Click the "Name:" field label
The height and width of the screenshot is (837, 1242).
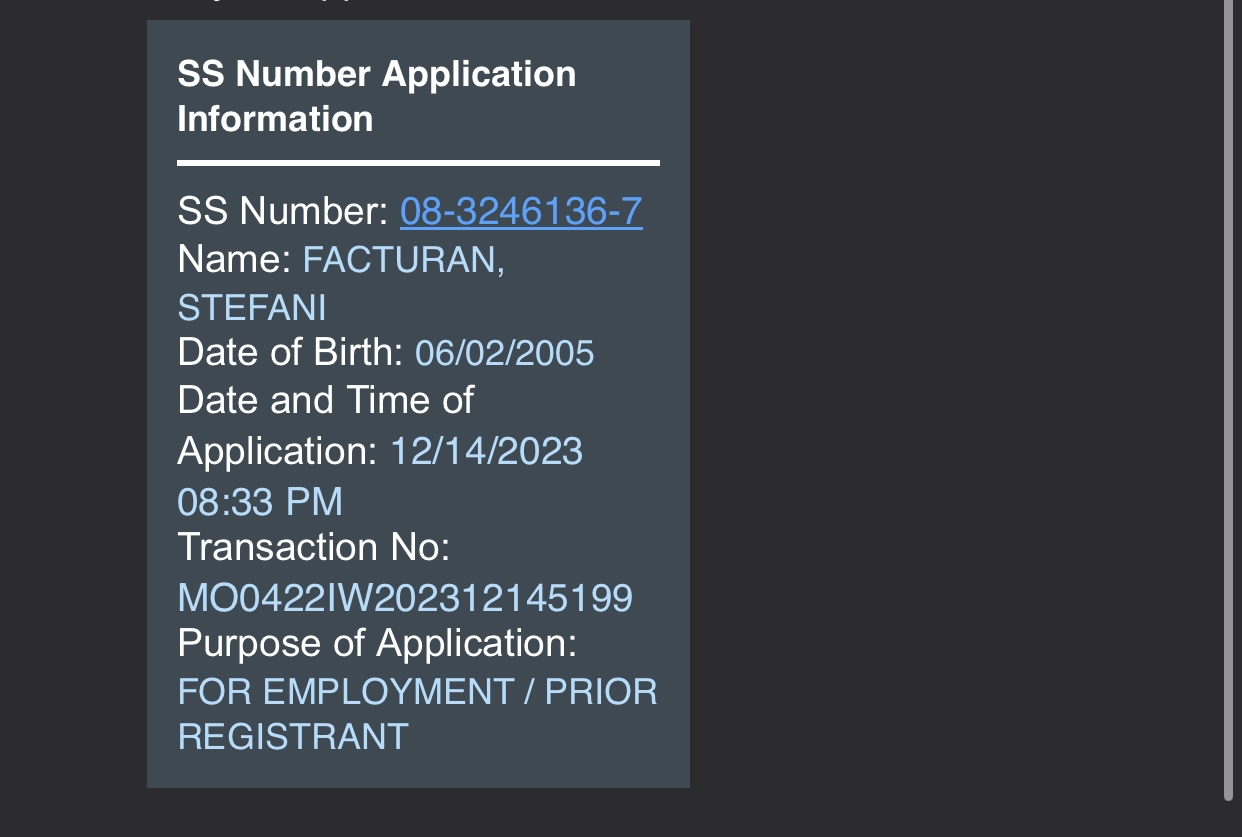tap(235, 260)
